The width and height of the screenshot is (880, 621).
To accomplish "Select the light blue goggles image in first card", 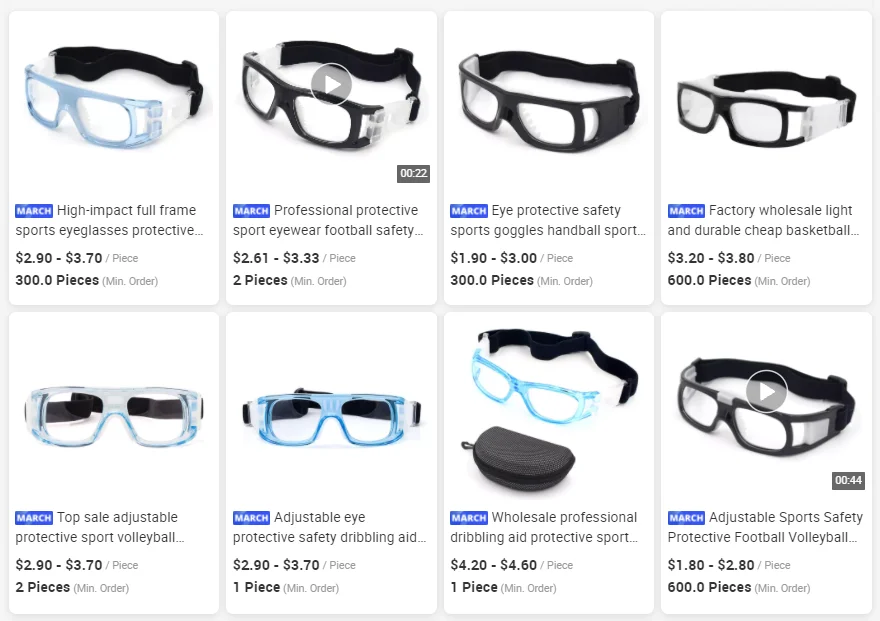I will tap(114, 96).
